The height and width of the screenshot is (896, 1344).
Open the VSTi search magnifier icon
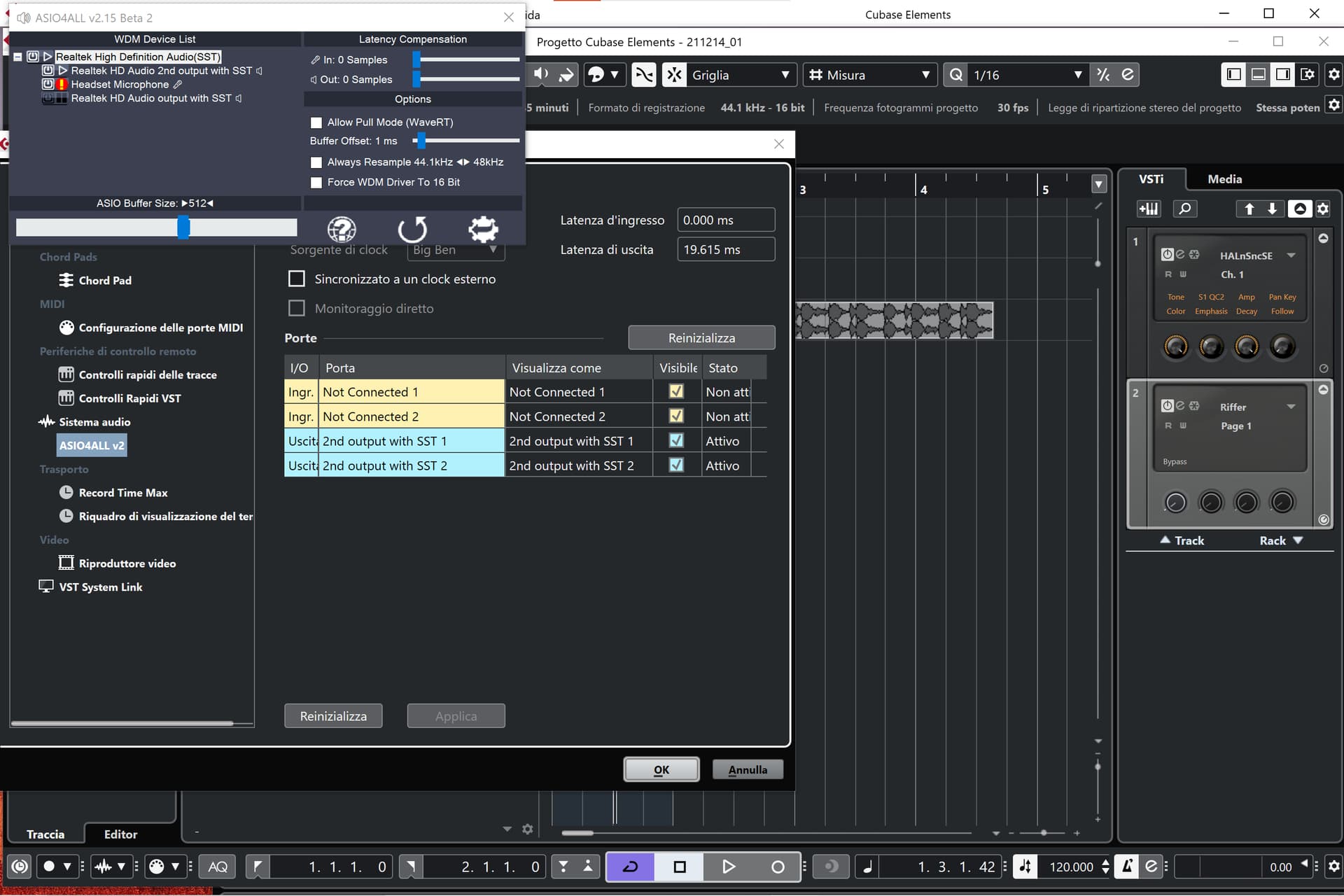pos(1184,209)
